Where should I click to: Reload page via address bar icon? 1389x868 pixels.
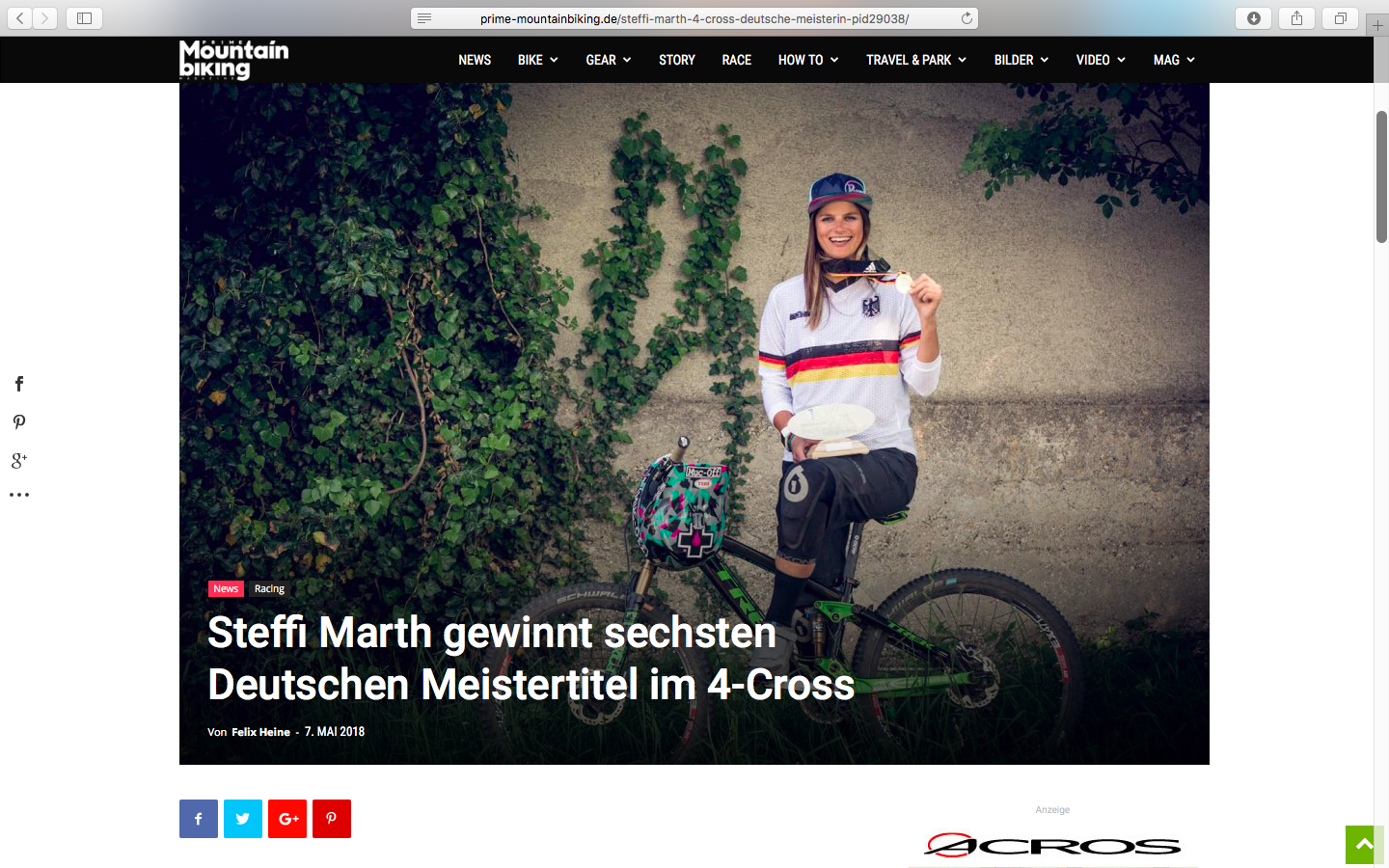point(967,18)
